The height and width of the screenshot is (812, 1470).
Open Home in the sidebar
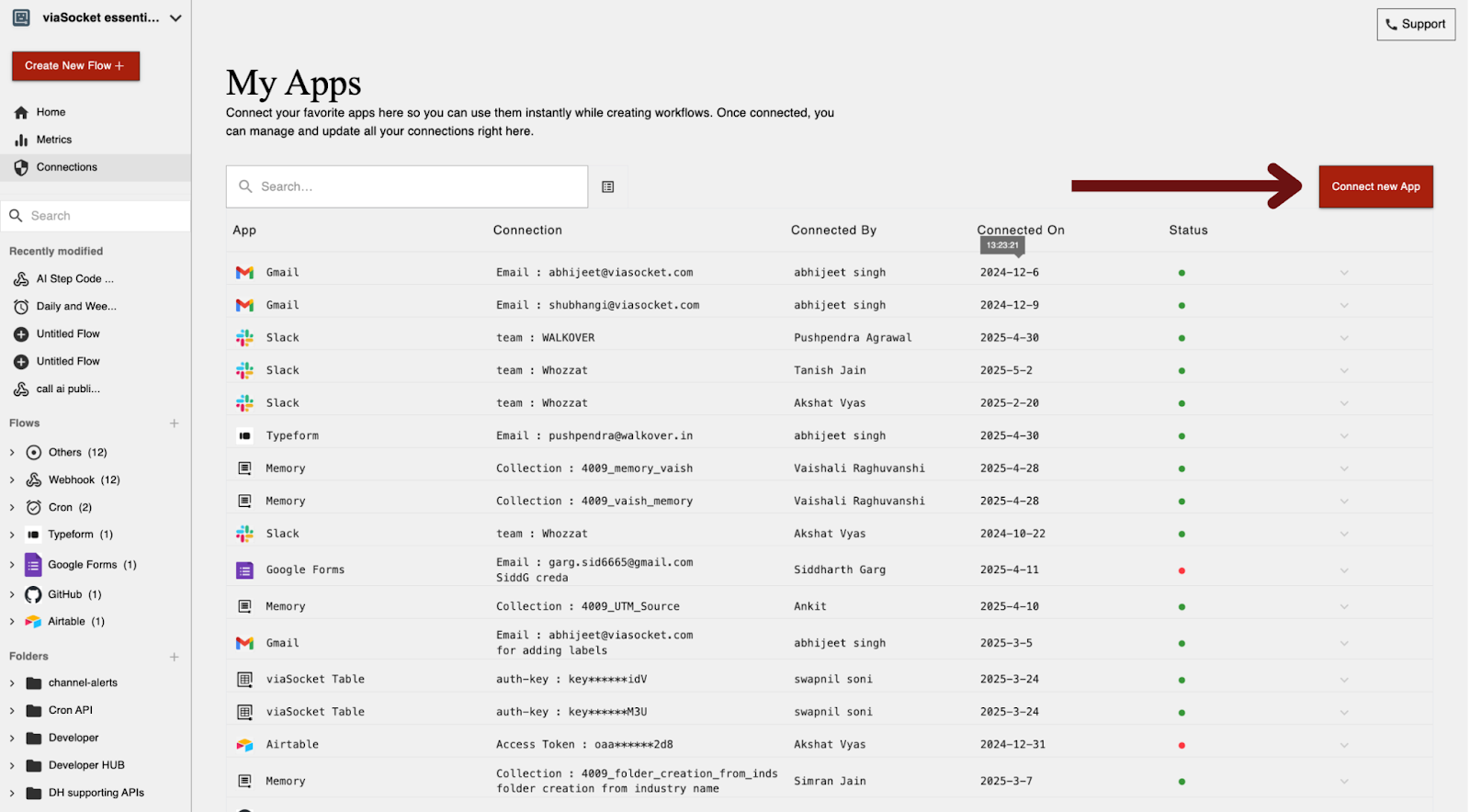[x=51, y=112]
